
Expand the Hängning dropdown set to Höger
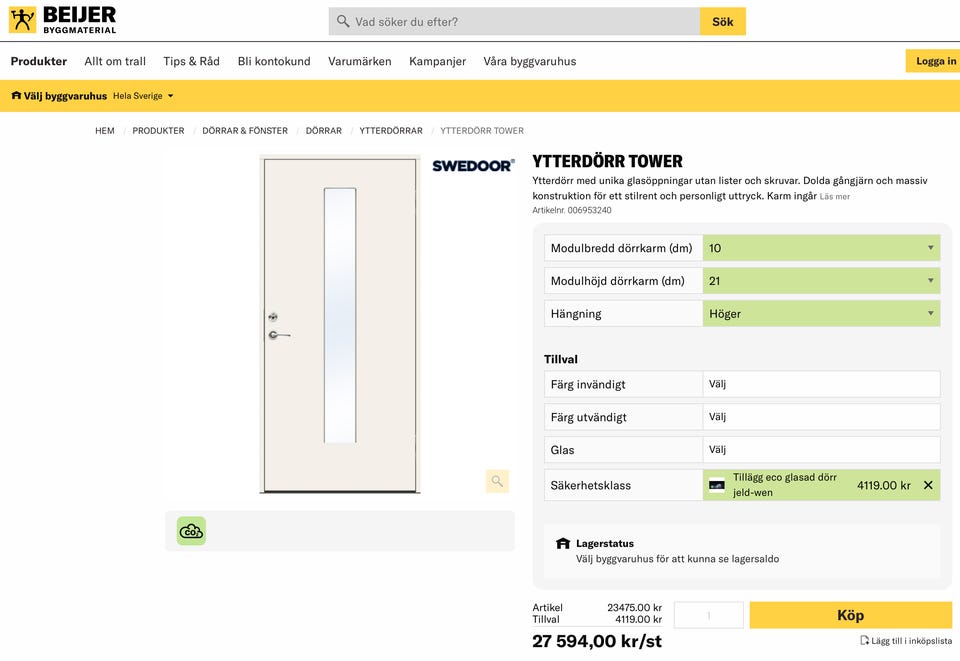[821, 314]
